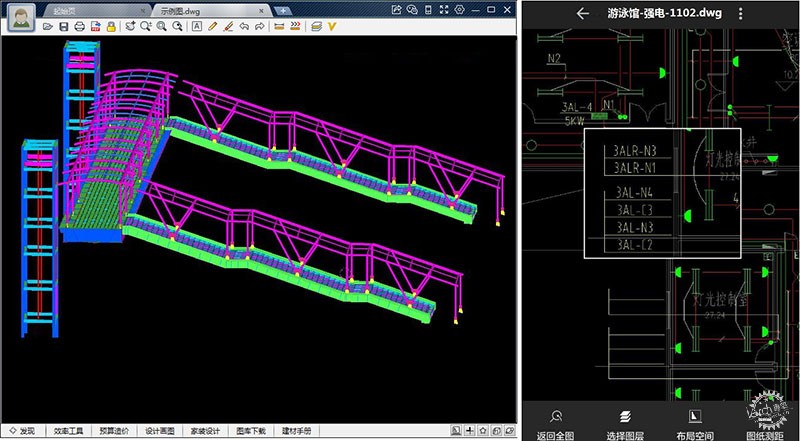Open a drawing file with folder icon
This screenshot has height=441, width=800.
48,27
